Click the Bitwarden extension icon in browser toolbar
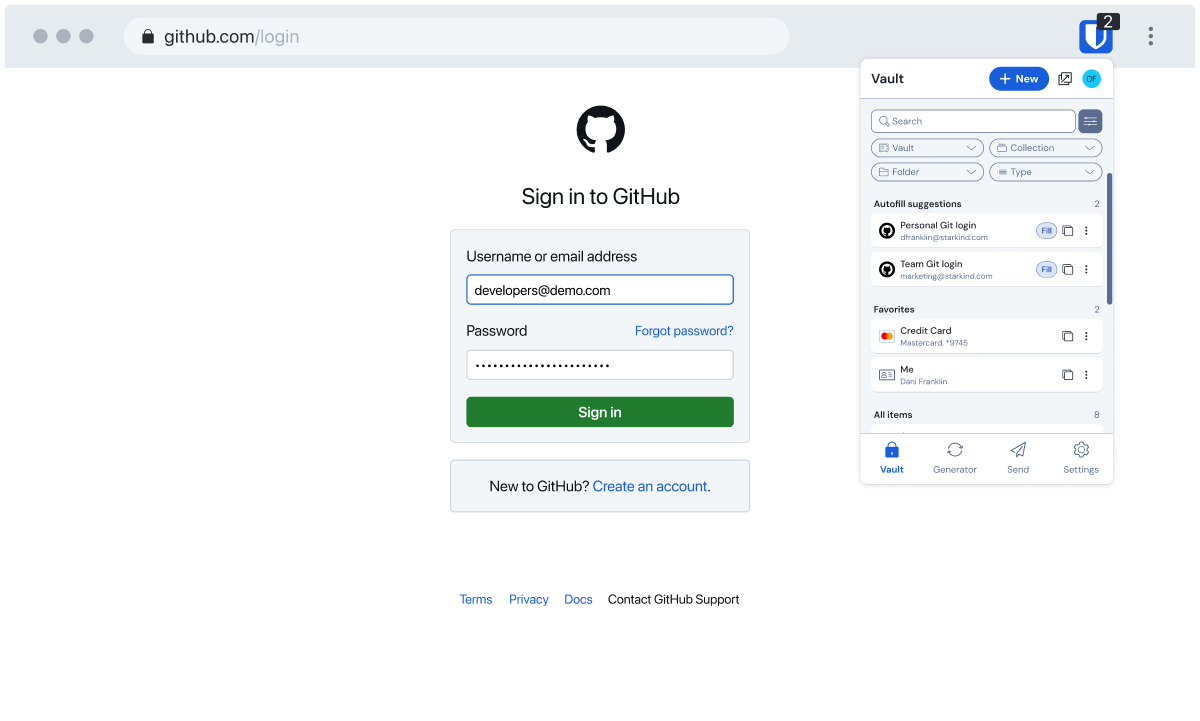The image size is (1200, 721). [1096, 37]
